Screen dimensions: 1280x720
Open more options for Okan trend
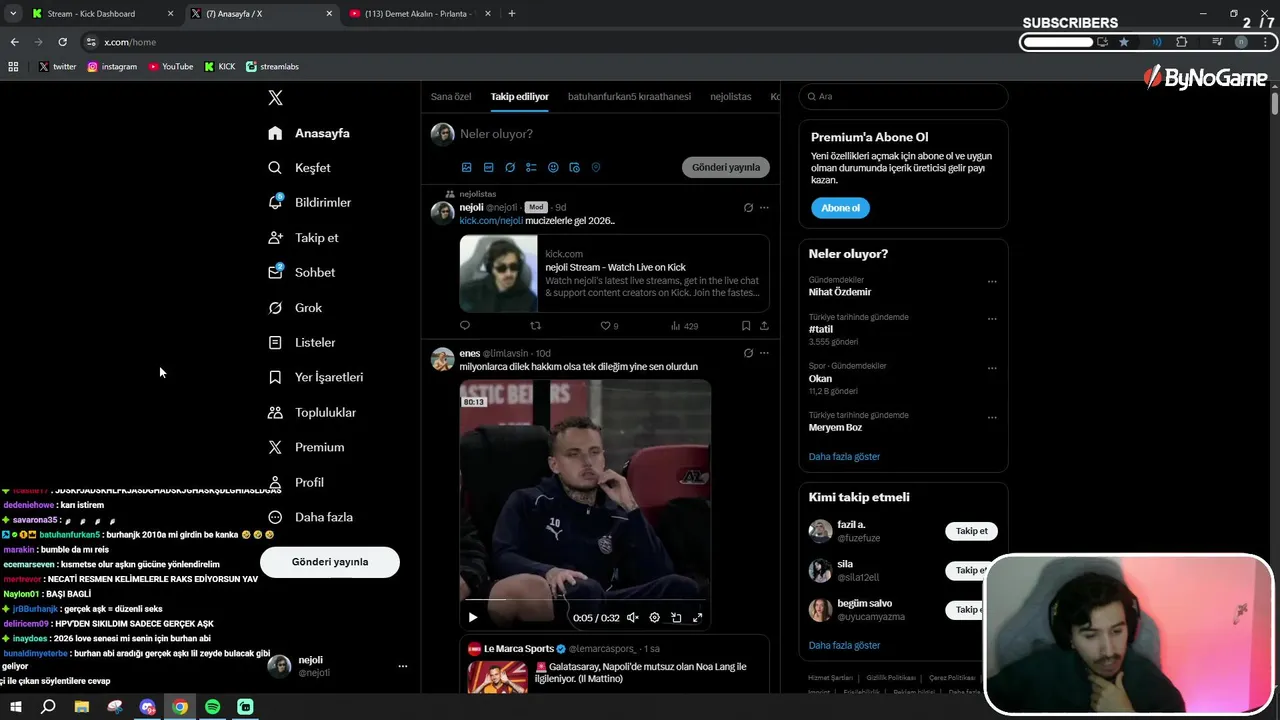pyautogui.click(x=992, y=368)
